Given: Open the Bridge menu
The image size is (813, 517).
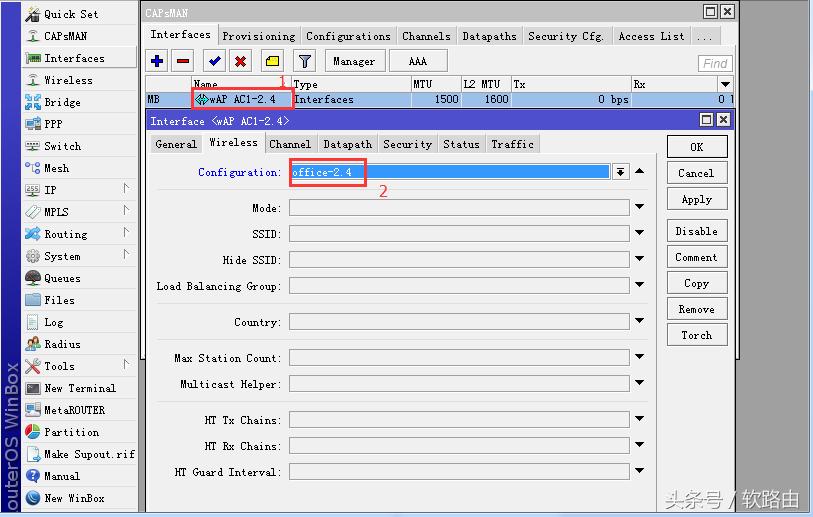Looking at the screenshot, I should (x=79, y=102).
